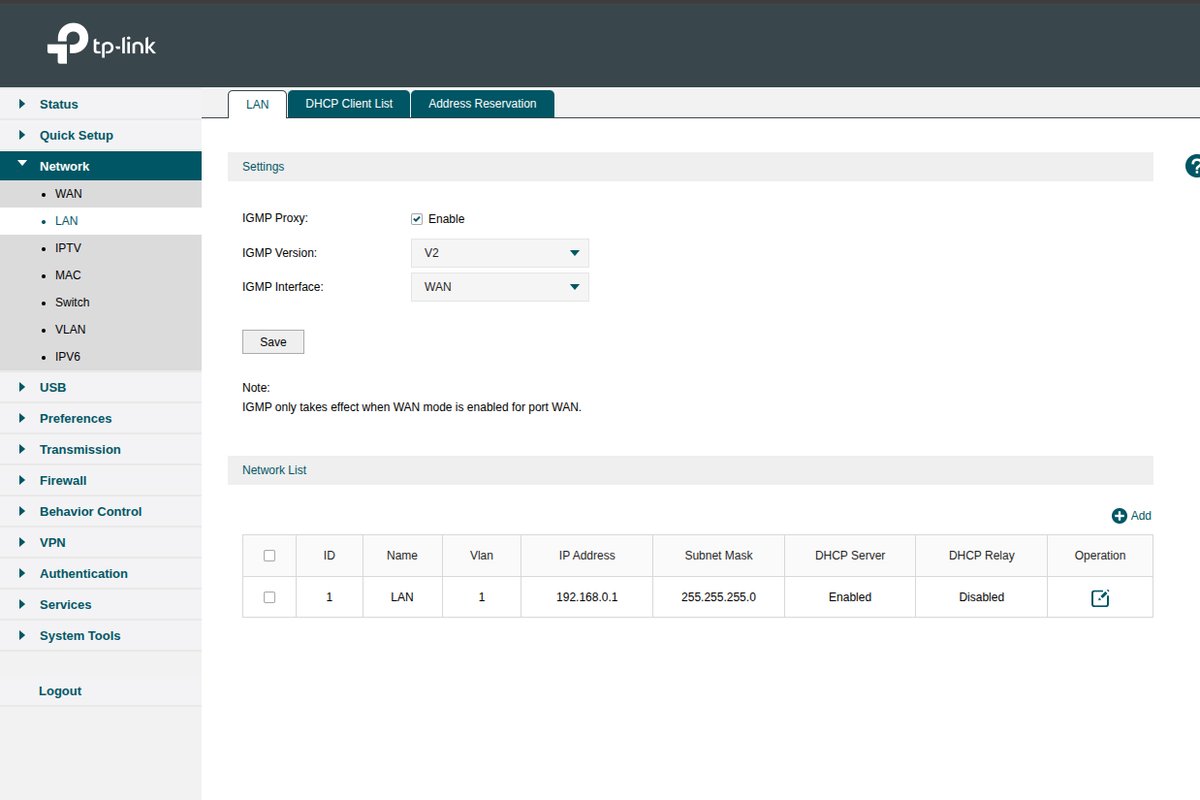
Task: Click the DHCP Relay Disabled cell
Action: 981,597
